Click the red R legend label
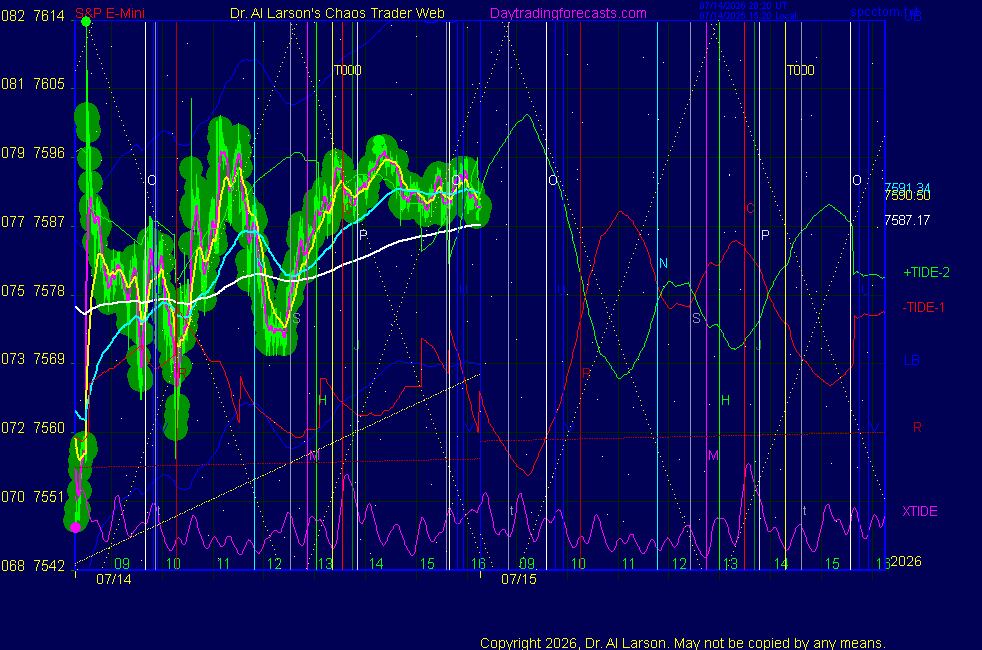This screenshot has width=982, height=650. point(917,427)
